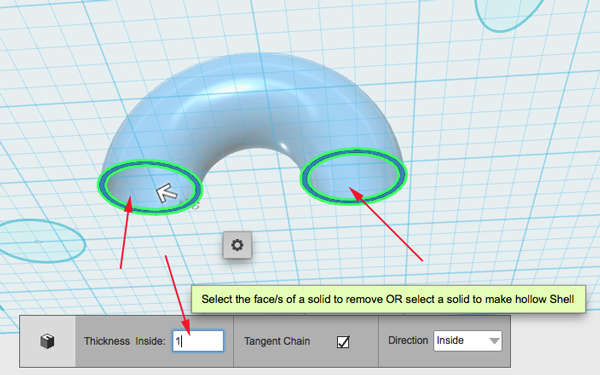Click the Tangent Chain label
Screen dimensions: 600x375
(277, 341)
